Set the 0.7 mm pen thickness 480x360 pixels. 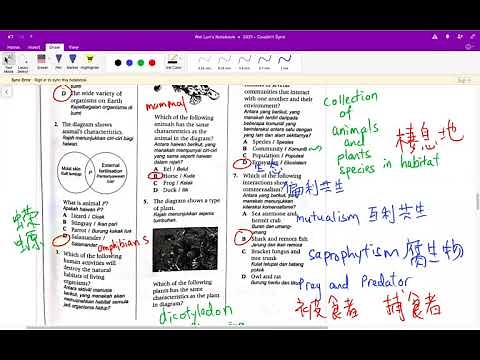(264, 62)
